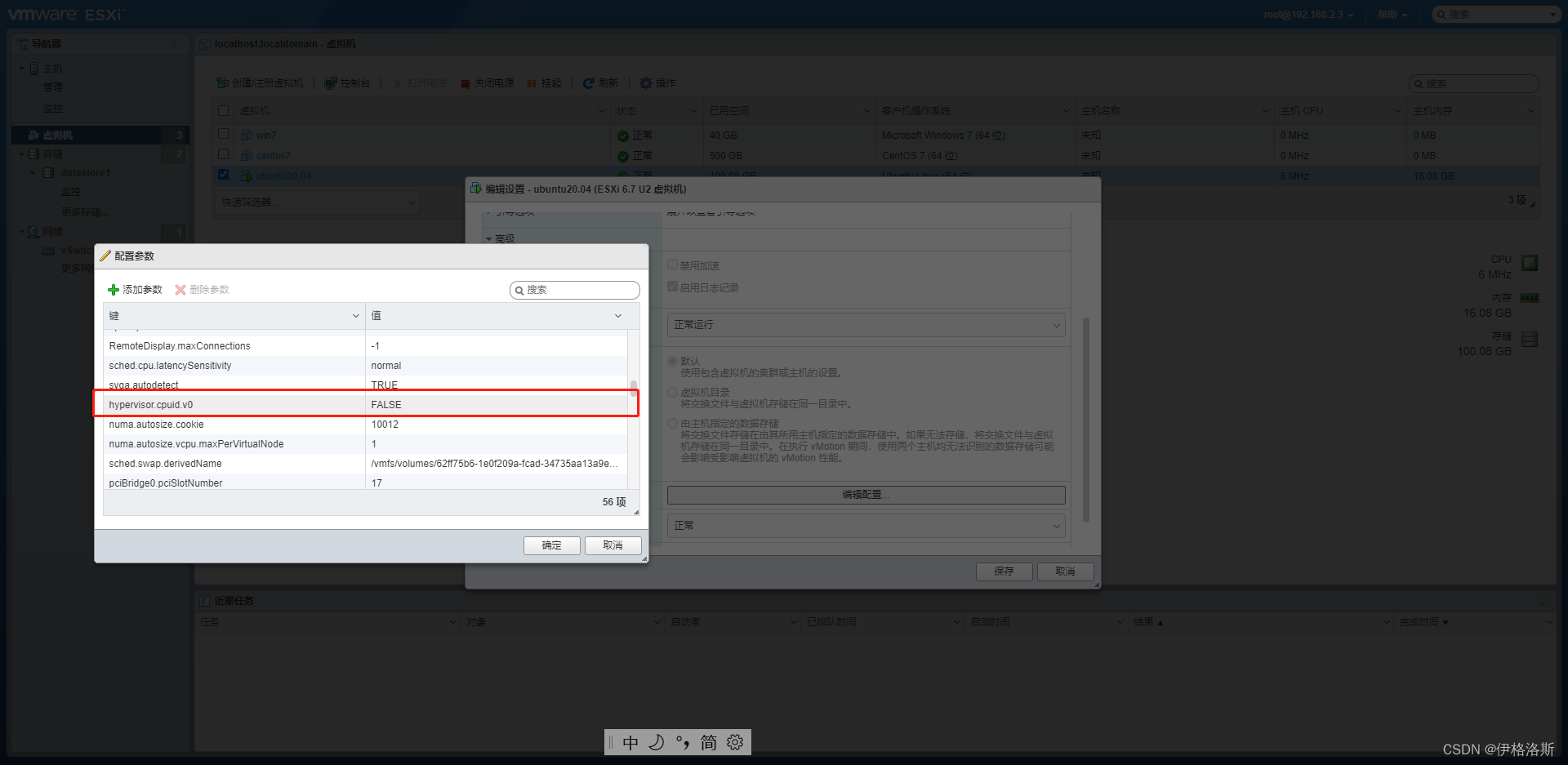The image size is (1568, 765).
Task: Click the 添加参数 label
Action: click(143, 290)
